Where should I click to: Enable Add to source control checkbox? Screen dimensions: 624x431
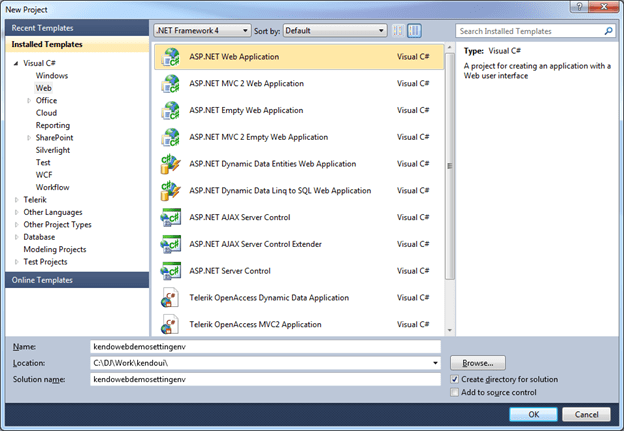tap(456, 393)
